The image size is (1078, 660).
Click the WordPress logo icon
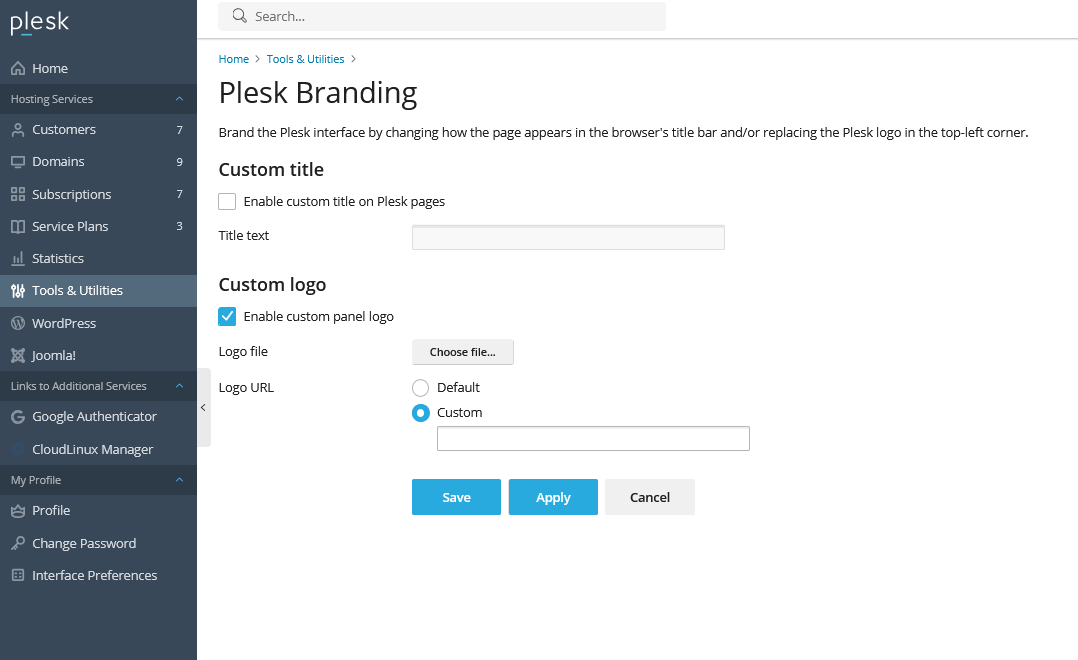tap(18, 323)
